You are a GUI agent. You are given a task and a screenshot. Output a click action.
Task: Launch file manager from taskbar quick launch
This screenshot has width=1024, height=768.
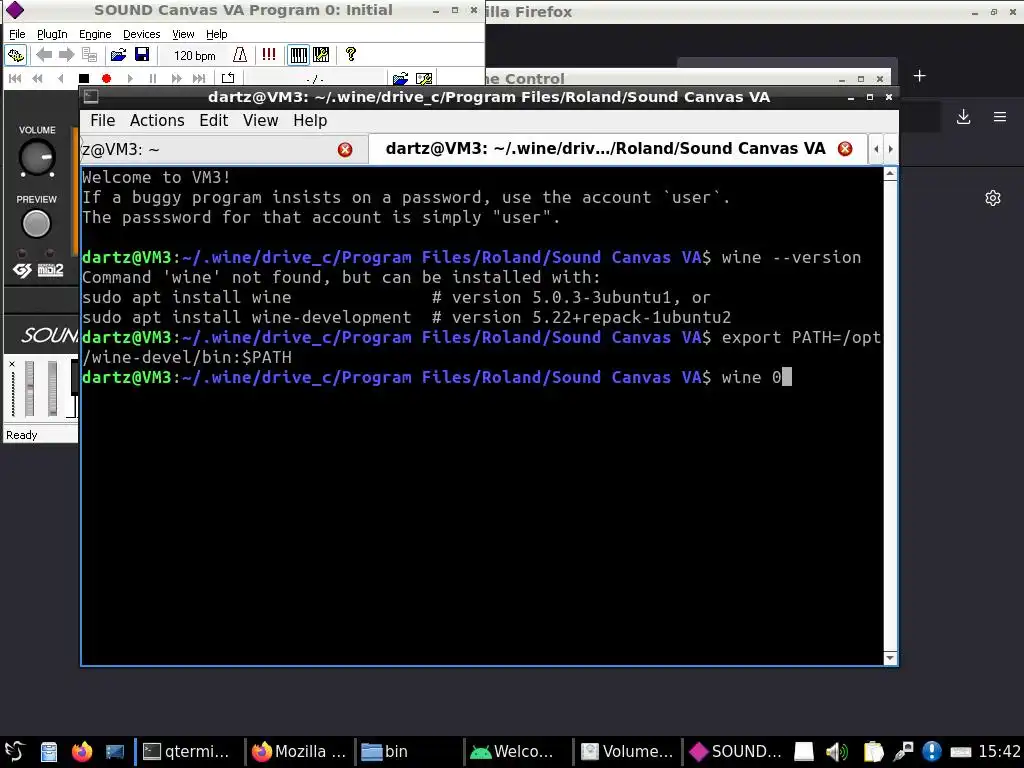click(48, 752)
